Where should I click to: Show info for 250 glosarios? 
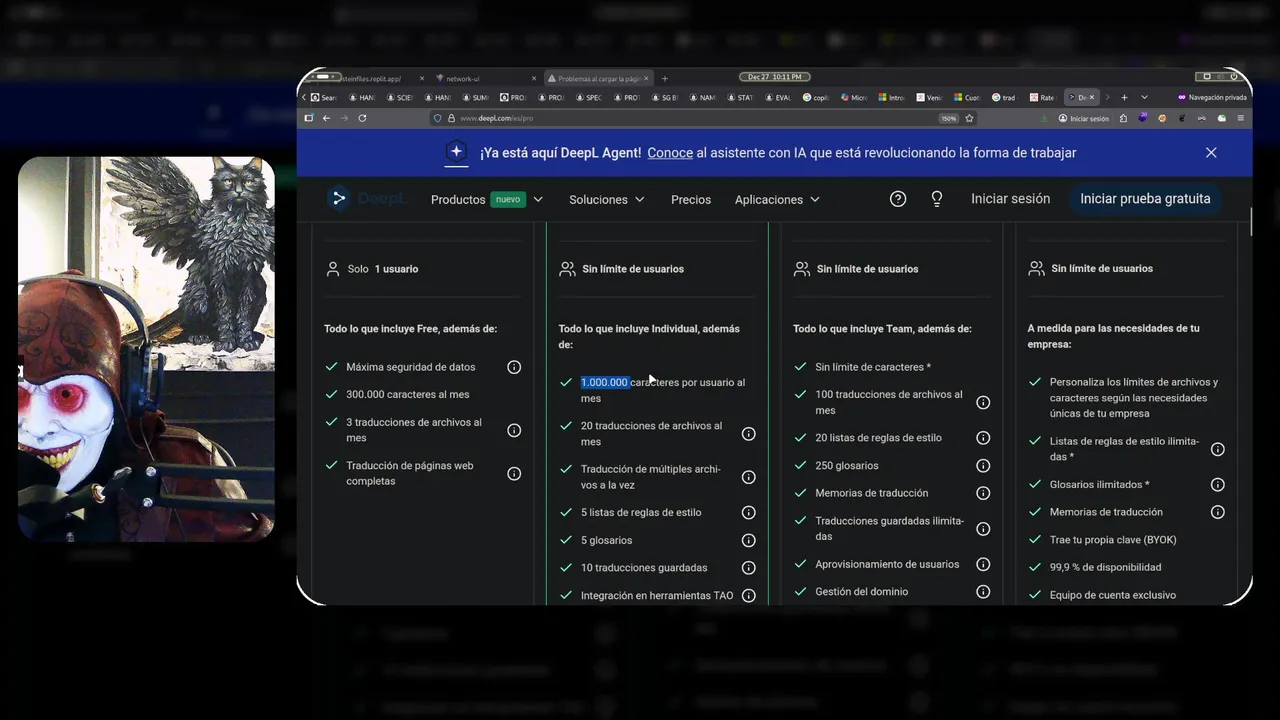pyautogui.click(x=983, y=465)
